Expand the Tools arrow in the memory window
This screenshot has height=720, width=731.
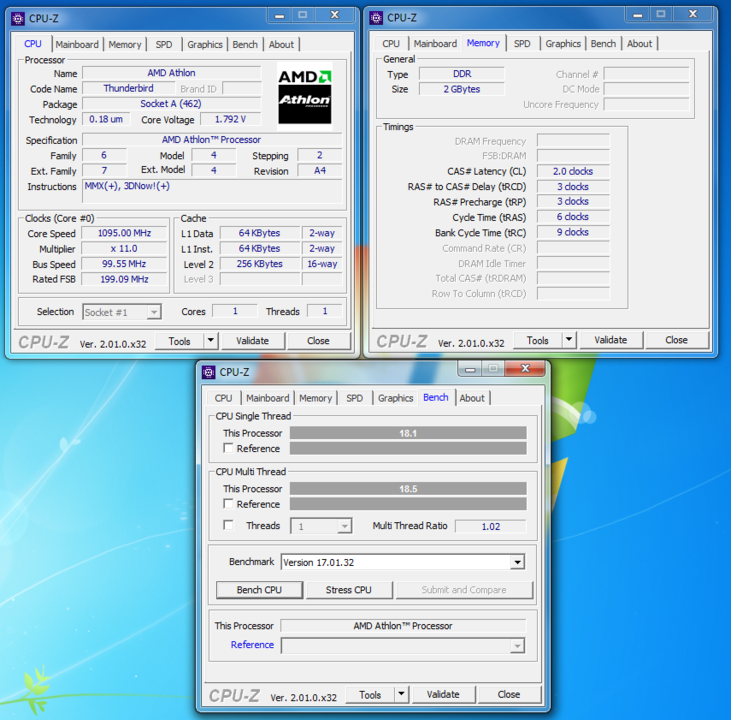pos(569,340)
